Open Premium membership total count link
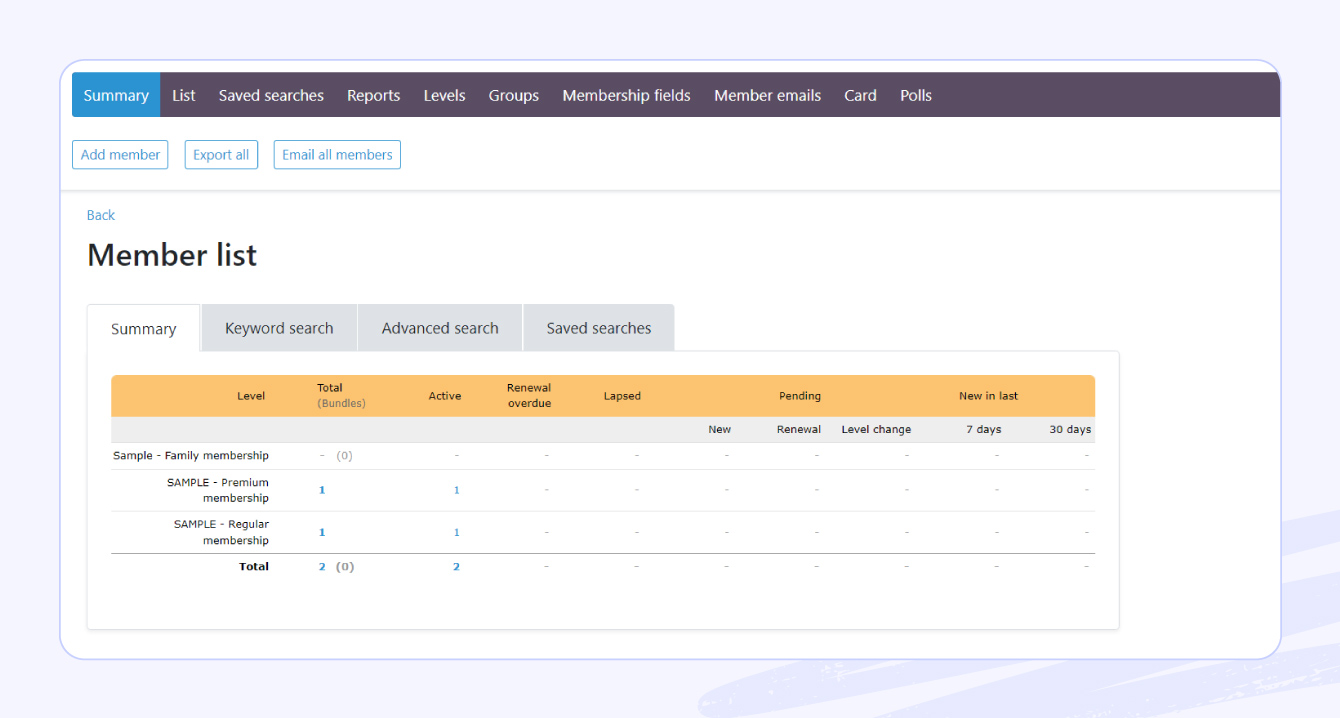This screenshot has width=1340, height=718. pyautogui.click(x=322, y=490)
